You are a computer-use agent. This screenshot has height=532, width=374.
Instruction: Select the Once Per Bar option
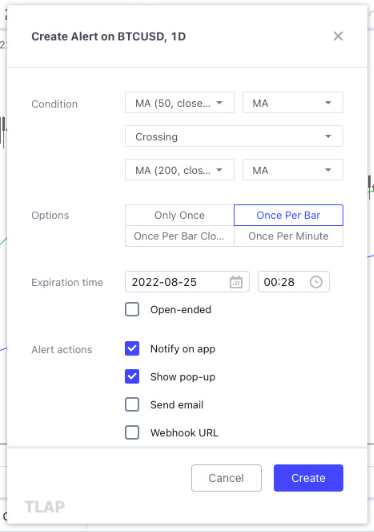[288, 215]
